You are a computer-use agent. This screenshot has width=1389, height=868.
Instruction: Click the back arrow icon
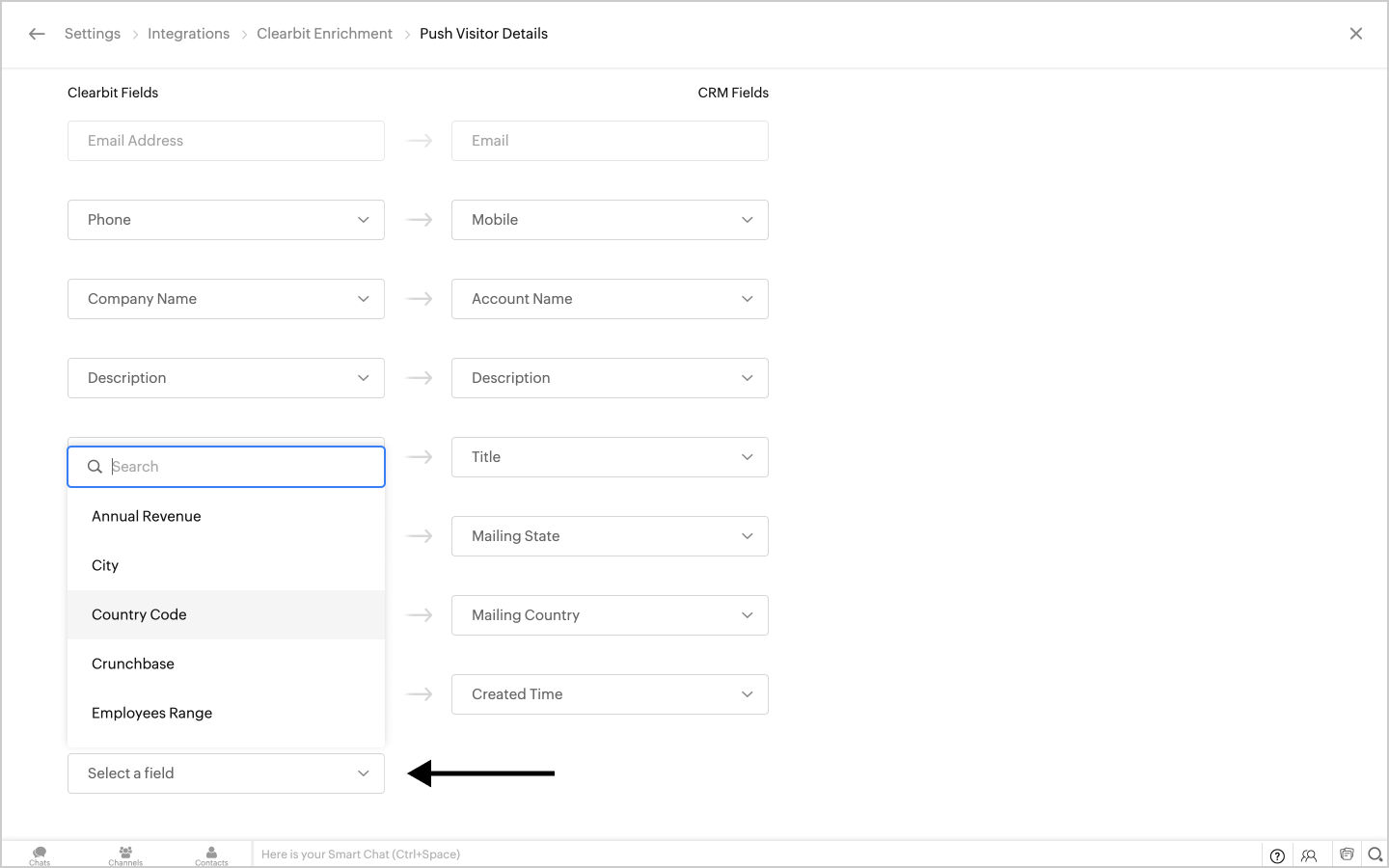[37, 34]
